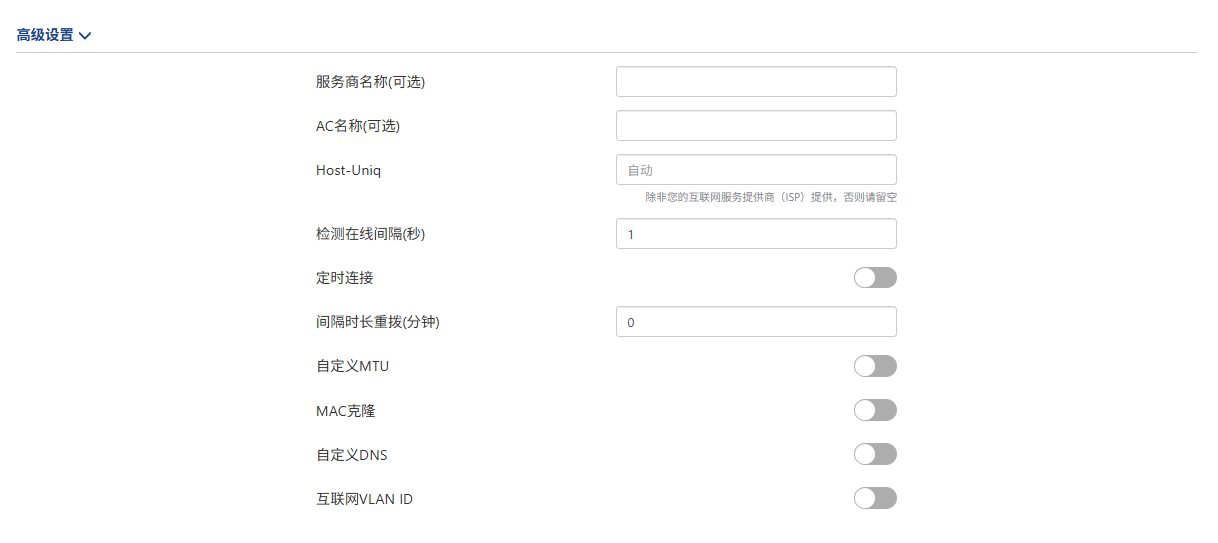This screenshot has width=1218, height=543.
Task: Toggle the 自定义DNS switch on
Action: click(x=875, y=454)
